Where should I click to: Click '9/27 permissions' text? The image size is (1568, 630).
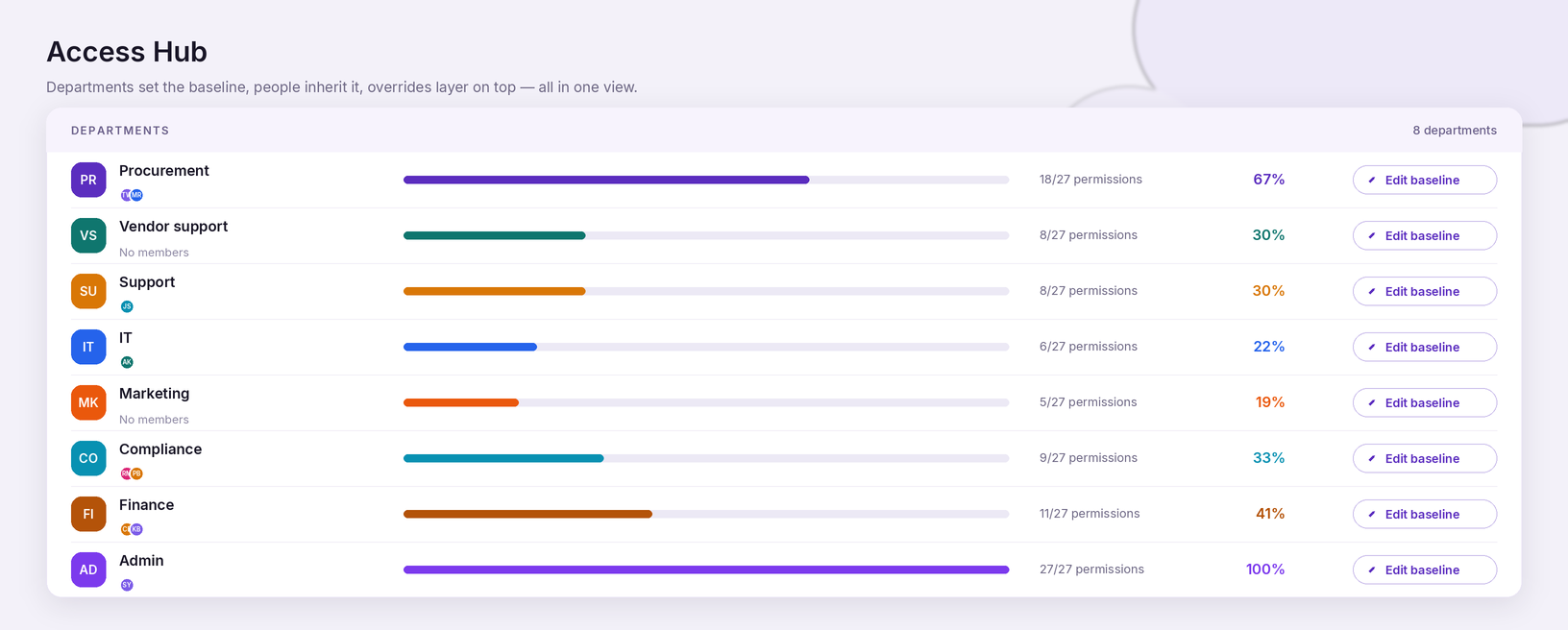[1089, 458]
